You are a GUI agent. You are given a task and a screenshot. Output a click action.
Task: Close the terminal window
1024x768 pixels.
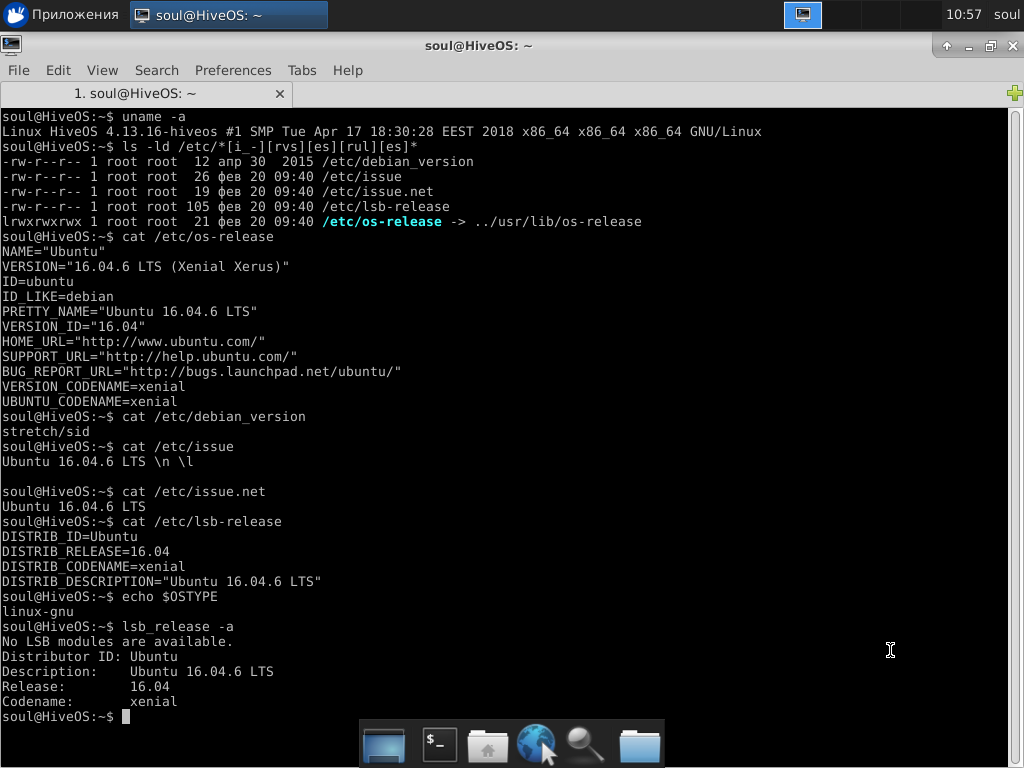pyautogui.click(x=1013, y=46)
